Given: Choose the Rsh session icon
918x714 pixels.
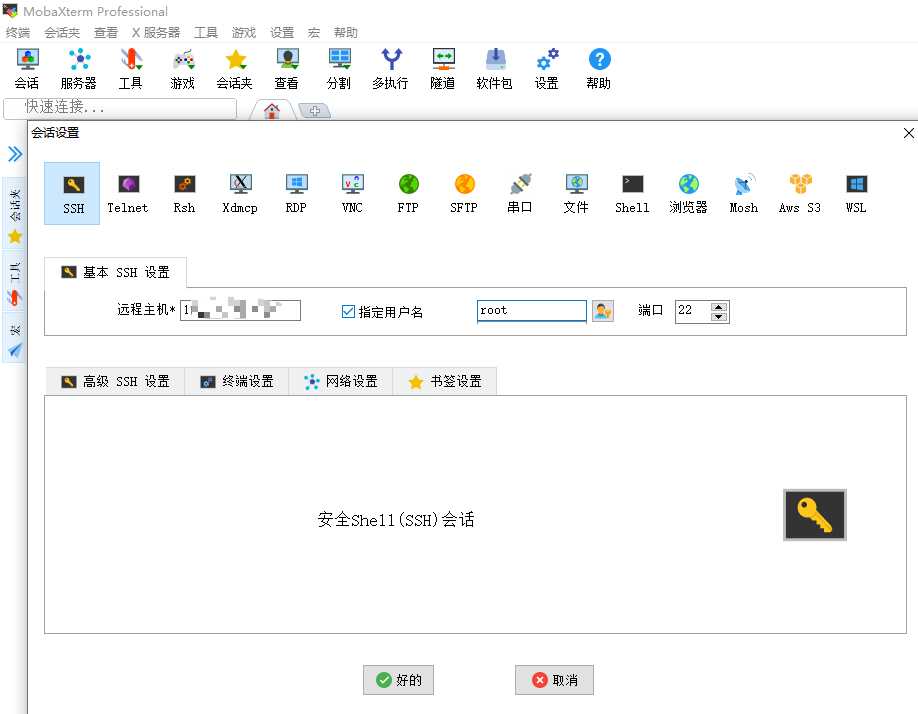Looking at the screenshot, I should (x=184, y=193).
